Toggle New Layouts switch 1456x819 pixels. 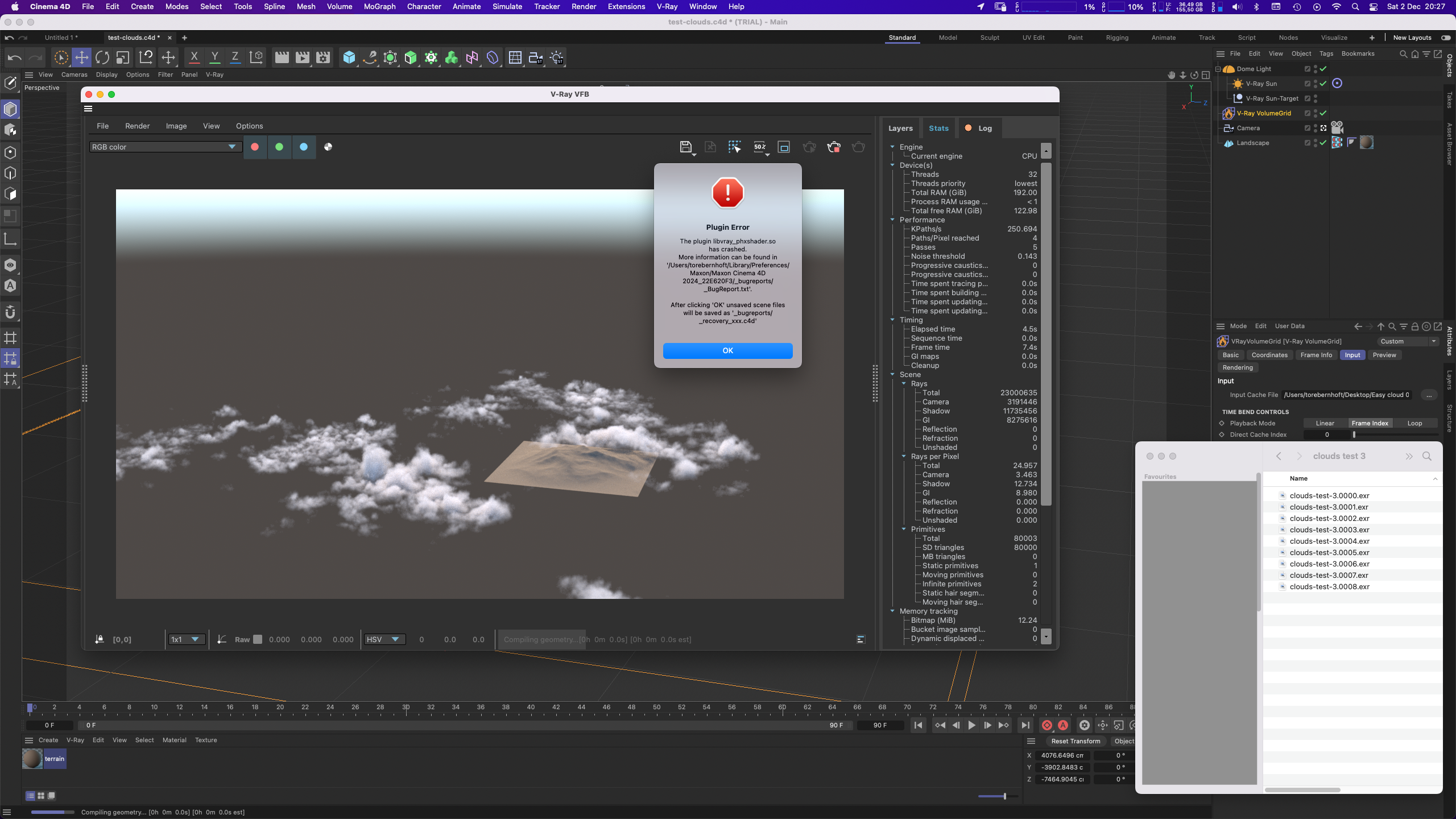(x=1445, y=38)
